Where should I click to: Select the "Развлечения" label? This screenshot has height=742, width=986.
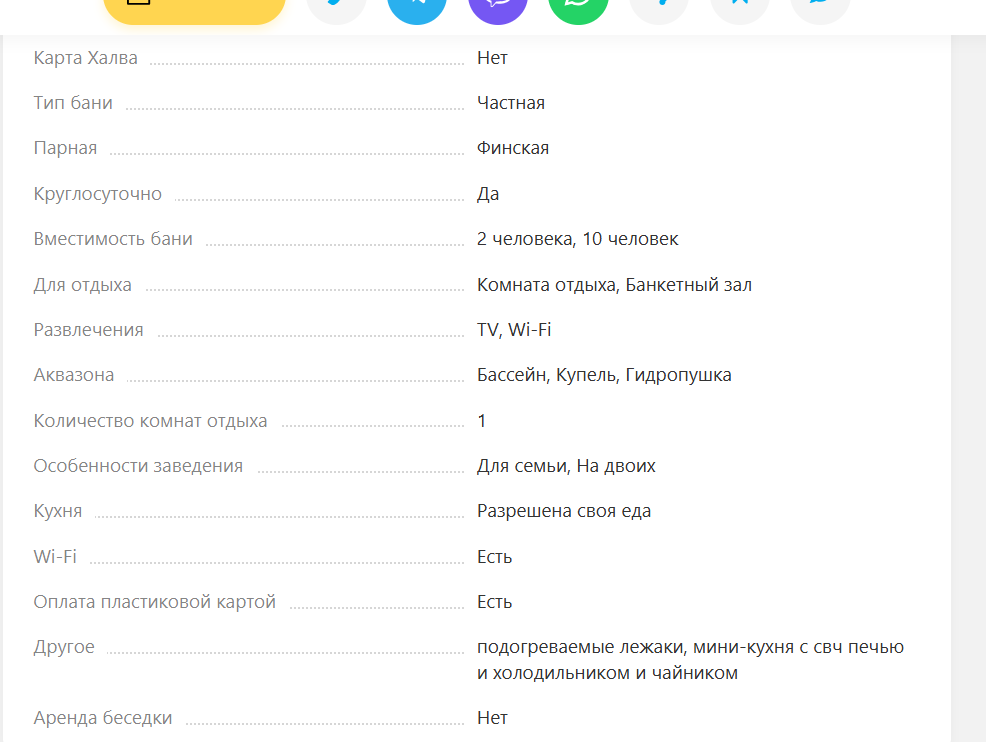click(89, 330)
